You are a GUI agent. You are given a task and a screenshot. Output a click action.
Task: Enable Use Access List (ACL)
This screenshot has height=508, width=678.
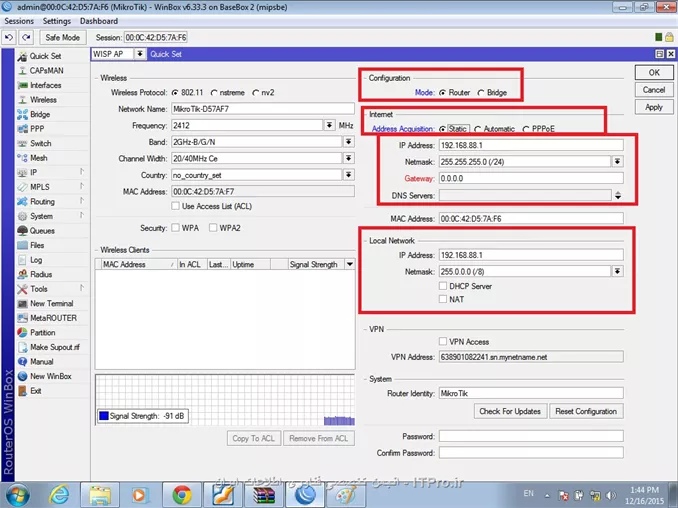coord(175,206)
